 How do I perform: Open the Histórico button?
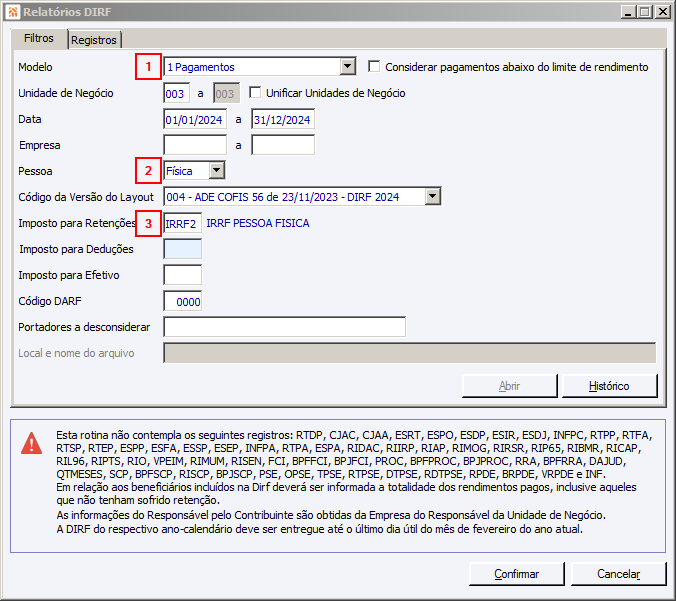[609, 386]
